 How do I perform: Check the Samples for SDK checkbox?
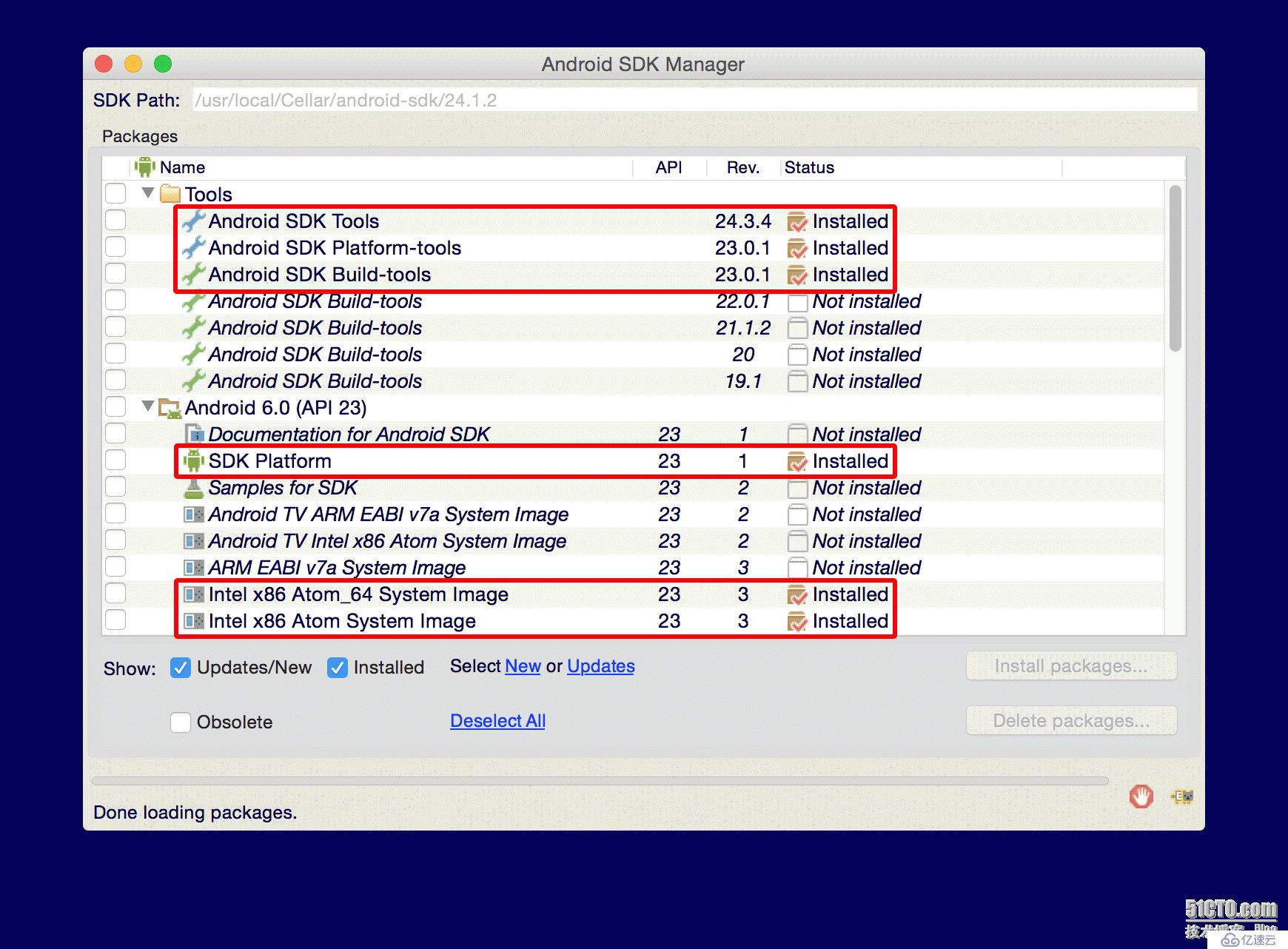click(115, 486)
